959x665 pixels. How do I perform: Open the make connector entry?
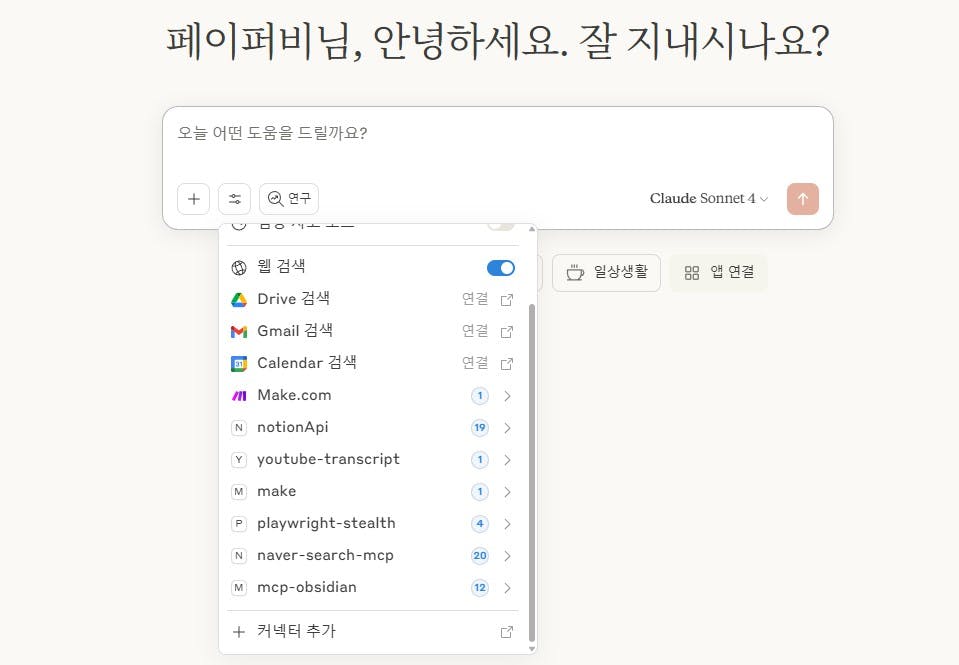pyautogui.click(x=372, y=491)
